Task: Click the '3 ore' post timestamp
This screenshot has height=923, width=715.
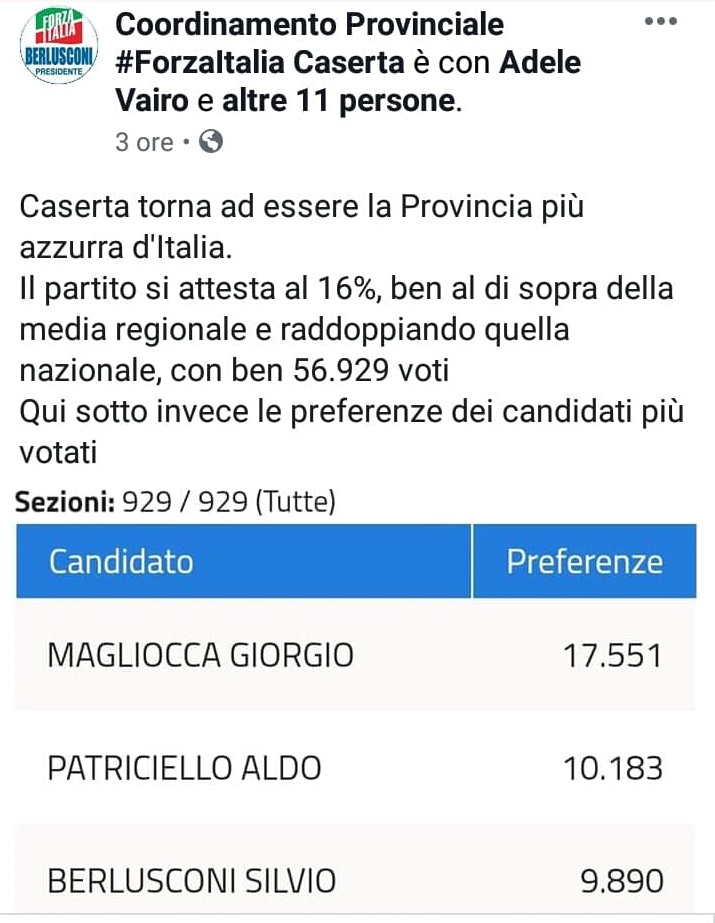Action: pos(144,143)
